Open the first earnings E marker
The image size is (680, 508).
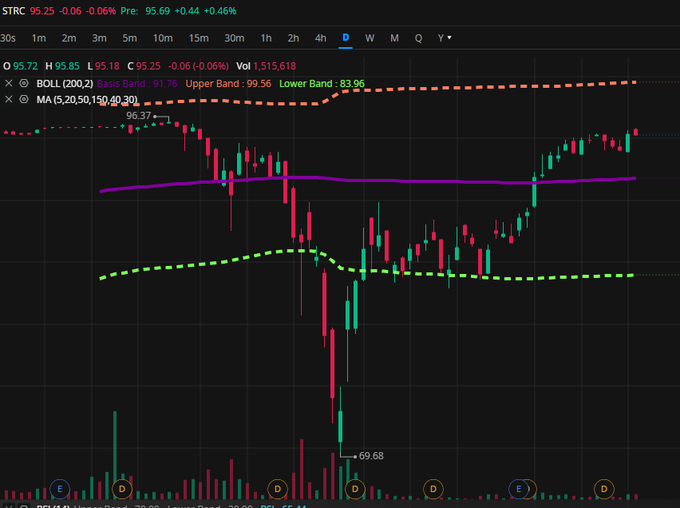(x=59, y=489)
